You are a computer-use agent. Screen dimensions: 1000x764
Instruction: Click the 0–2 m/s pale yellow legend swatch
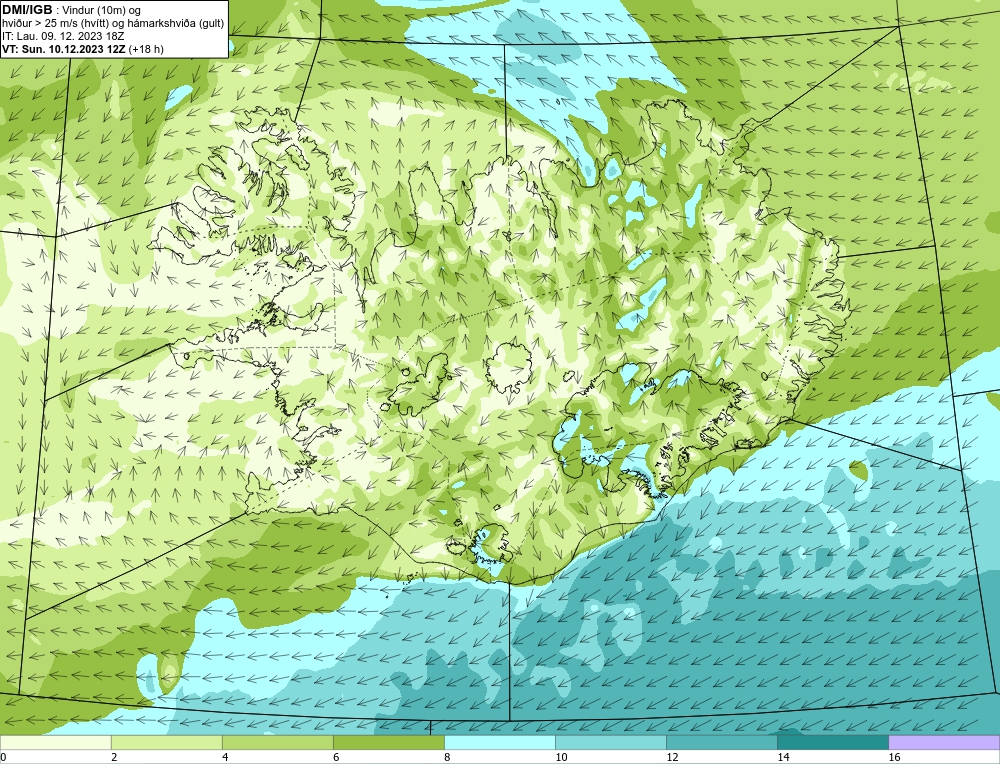(x=55, y=742)
